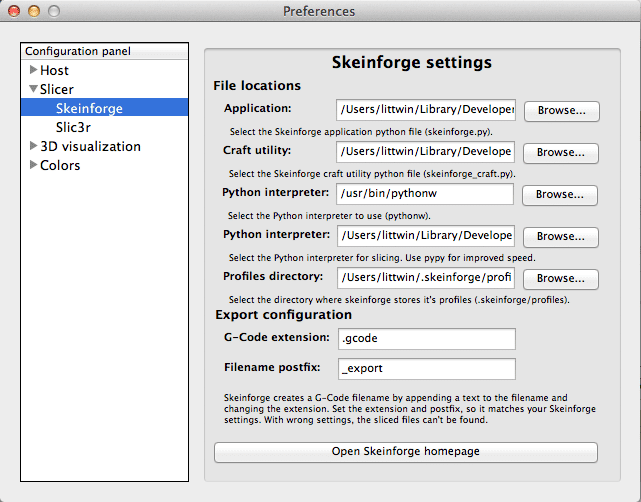The height and width of the screenshot is (502, 641).
Task: Browse for the Profiles directory
Action: [x=561, y=279]
